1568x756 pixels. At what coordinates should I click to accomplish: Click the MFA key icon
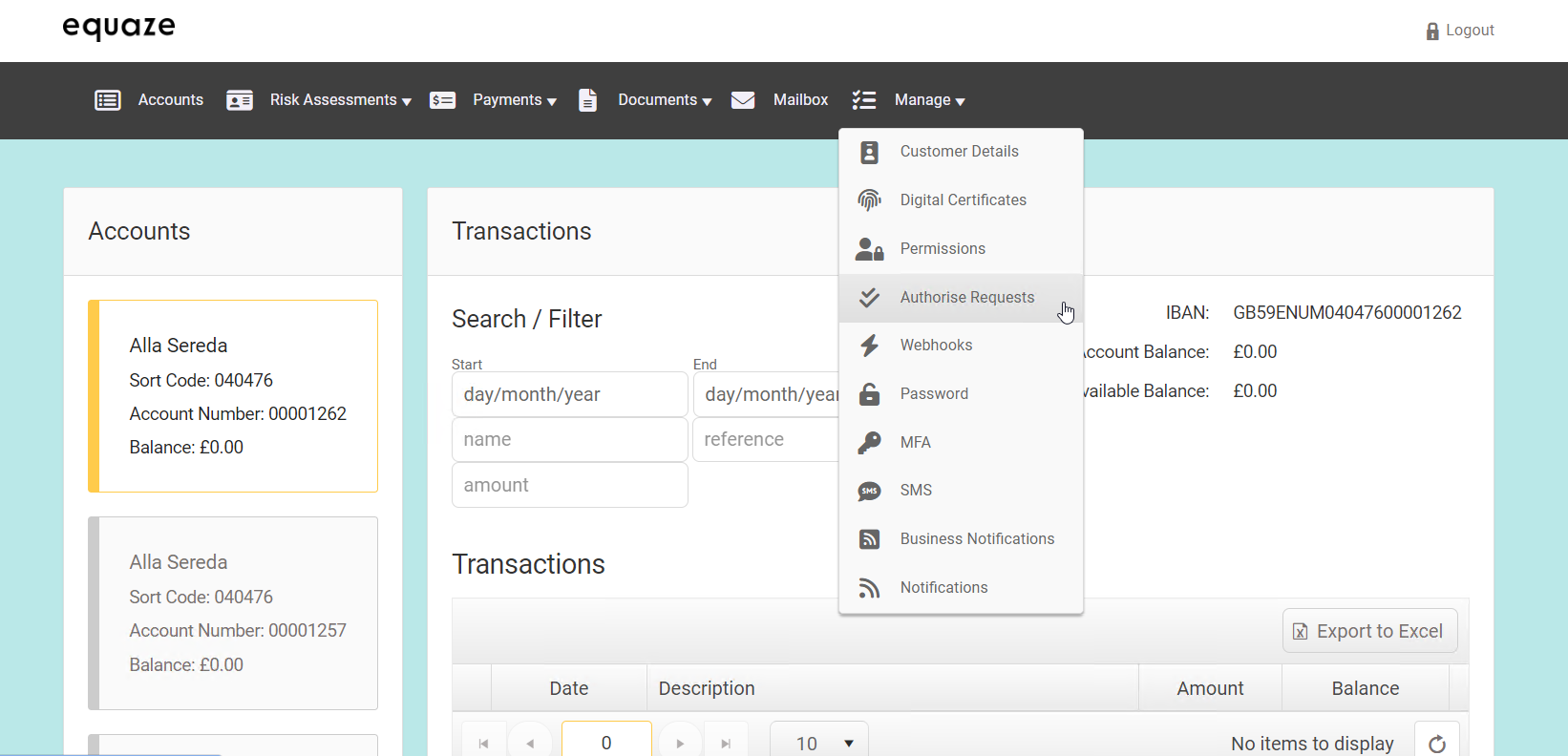click(869, 442)
